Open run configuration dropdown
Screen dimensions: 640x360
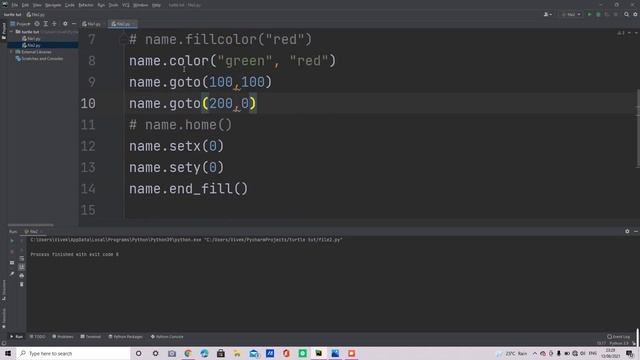coord(571,14)
